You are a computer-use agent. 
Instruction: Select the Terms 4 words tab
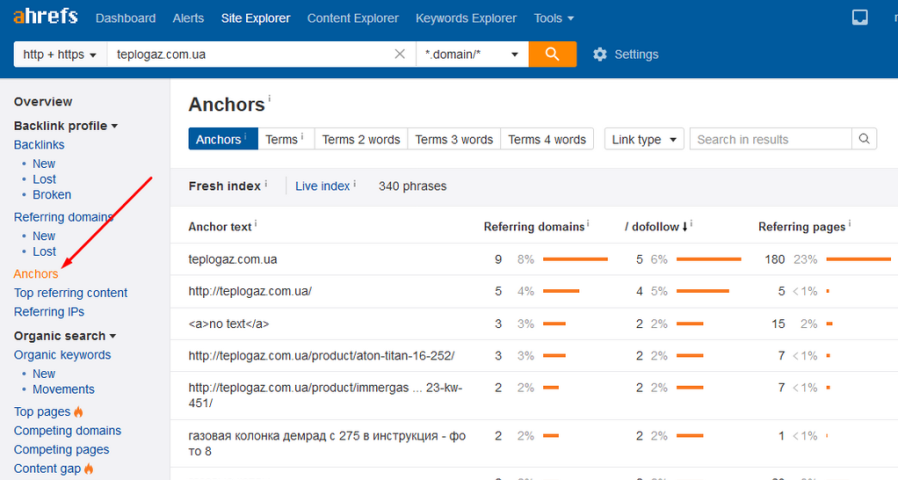point(547,139)
